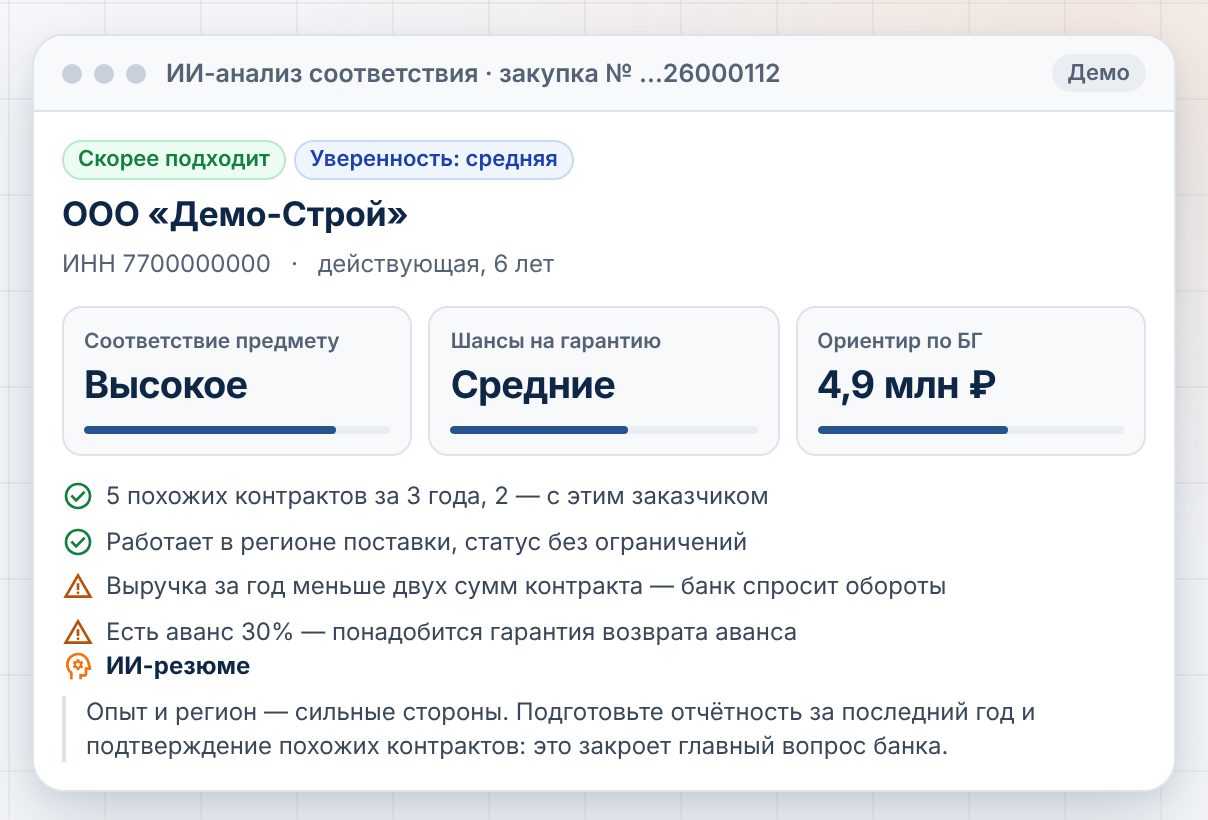Click the check icon next to region of supply line
1208x820 pixels.
click(77, 542)
